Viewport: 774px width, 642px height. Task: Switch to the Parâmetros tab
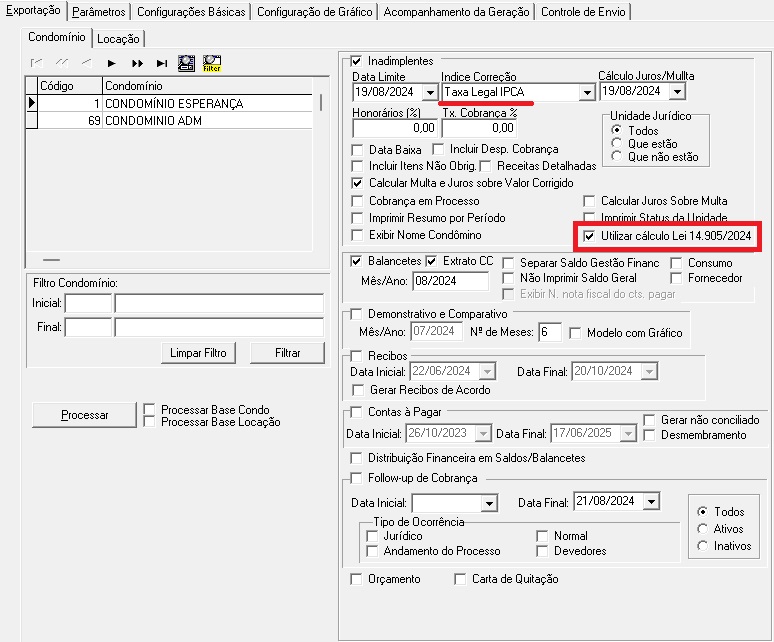(99, 12)
